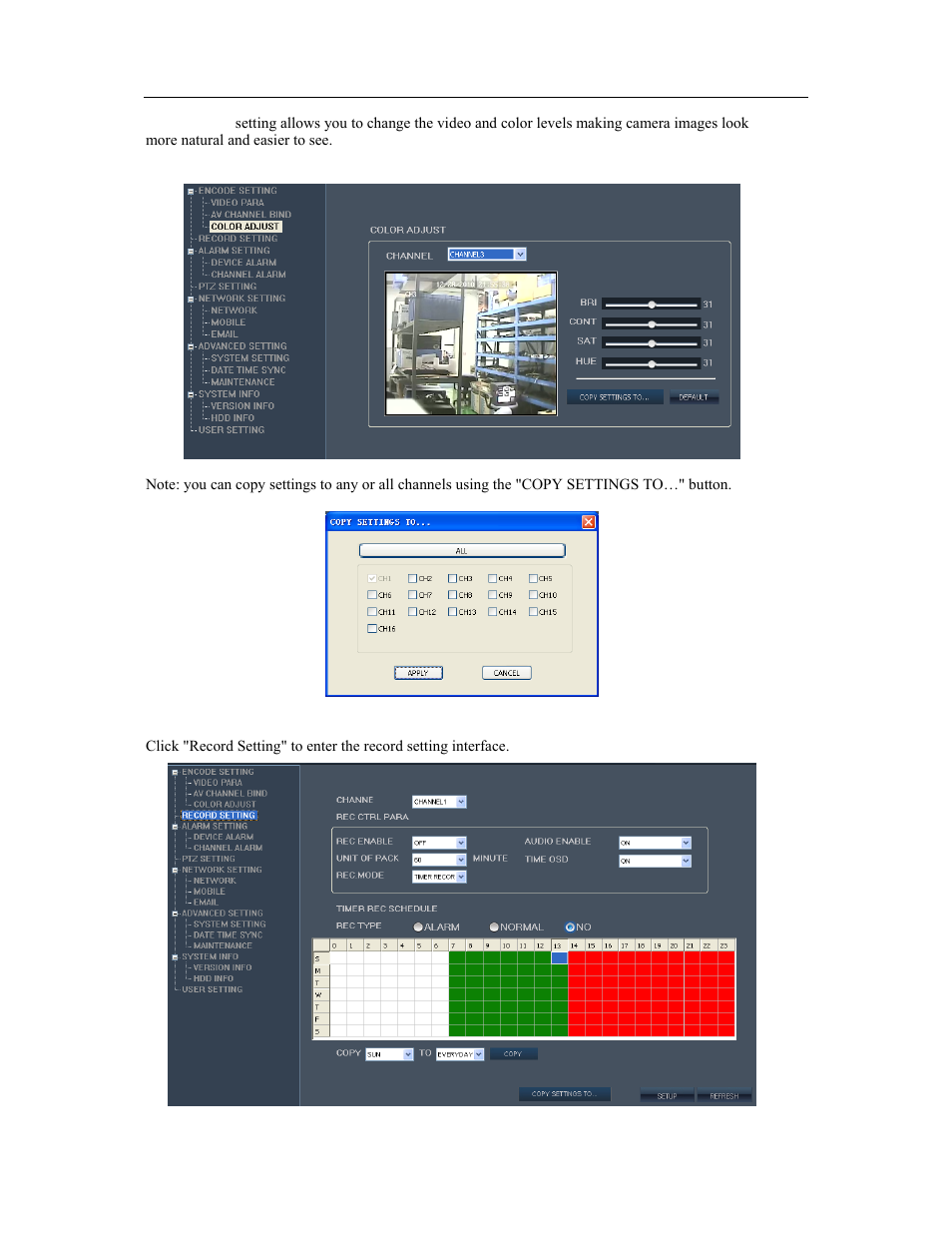Select the NO rec type radio
This screenshot has width=952, height=1233.
click(x=570, y=927)
